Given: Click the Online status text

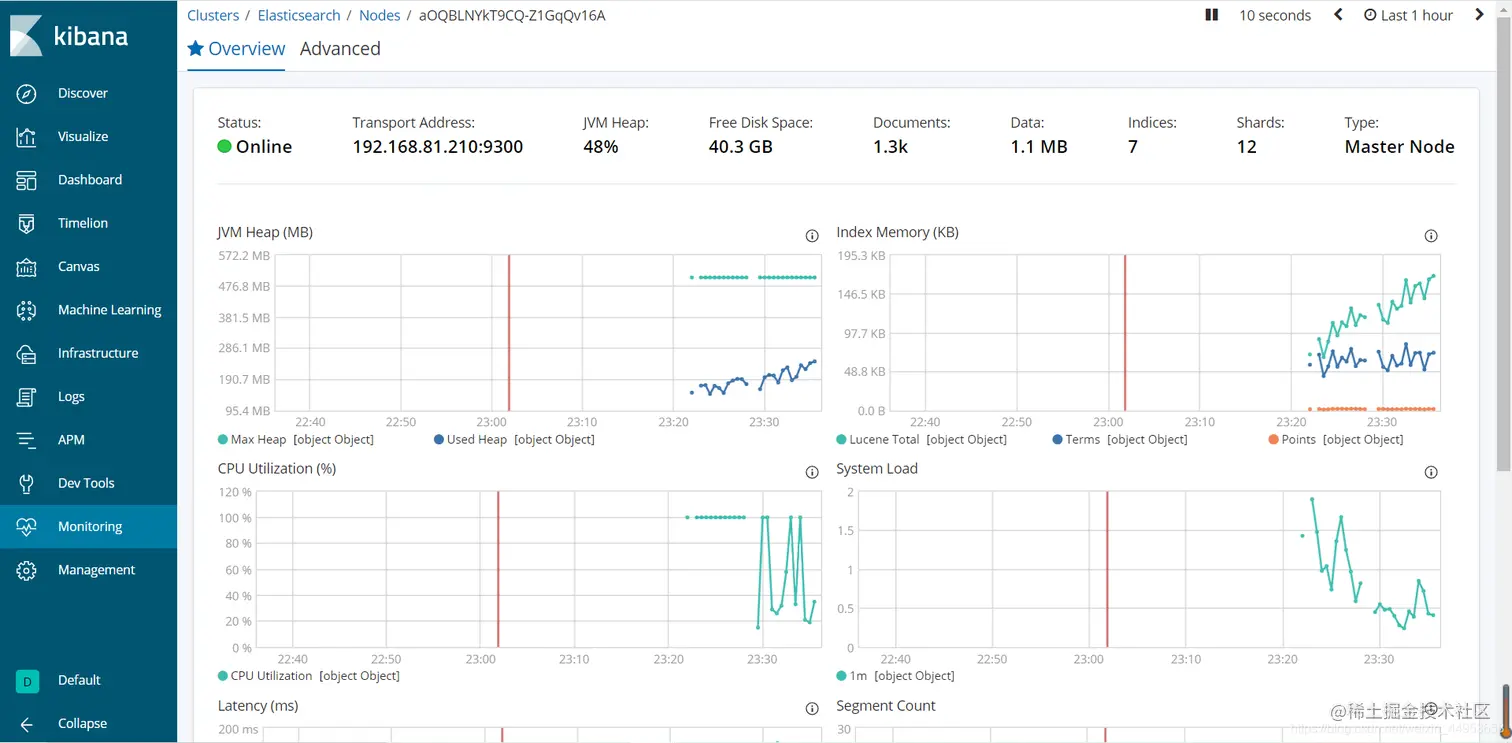Looking at the screenshot, I should pyautogui.click(x=264, y=147).
